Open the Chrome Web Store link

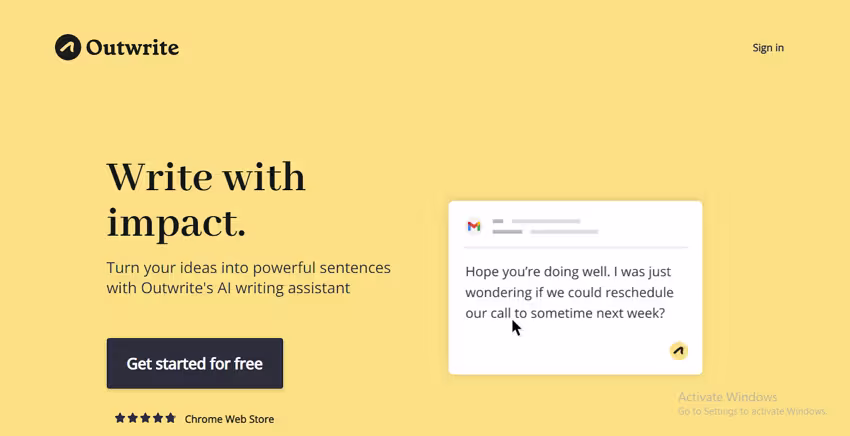coord(229,419)
